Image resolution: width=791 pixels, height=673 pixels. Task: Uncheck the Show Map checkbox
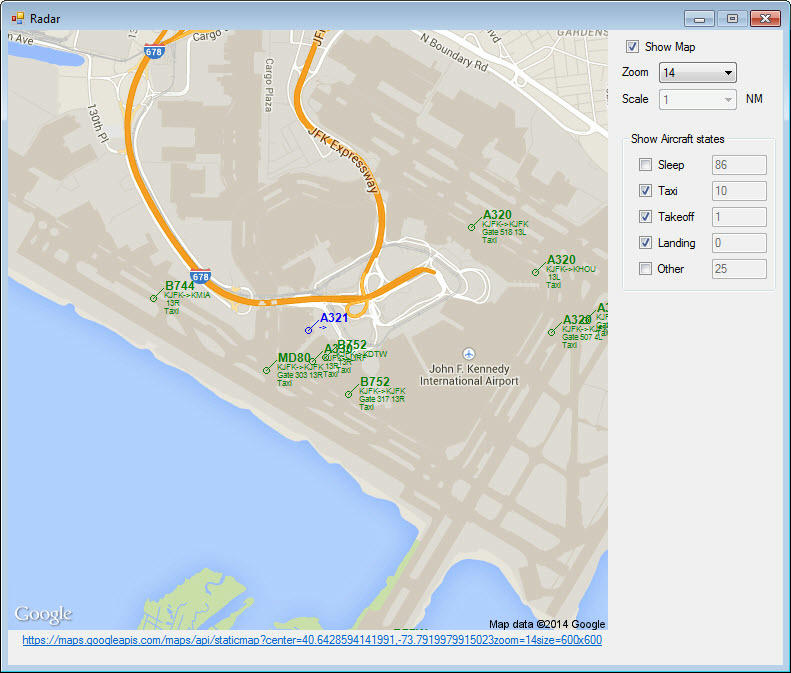click(x=632, y=47)
